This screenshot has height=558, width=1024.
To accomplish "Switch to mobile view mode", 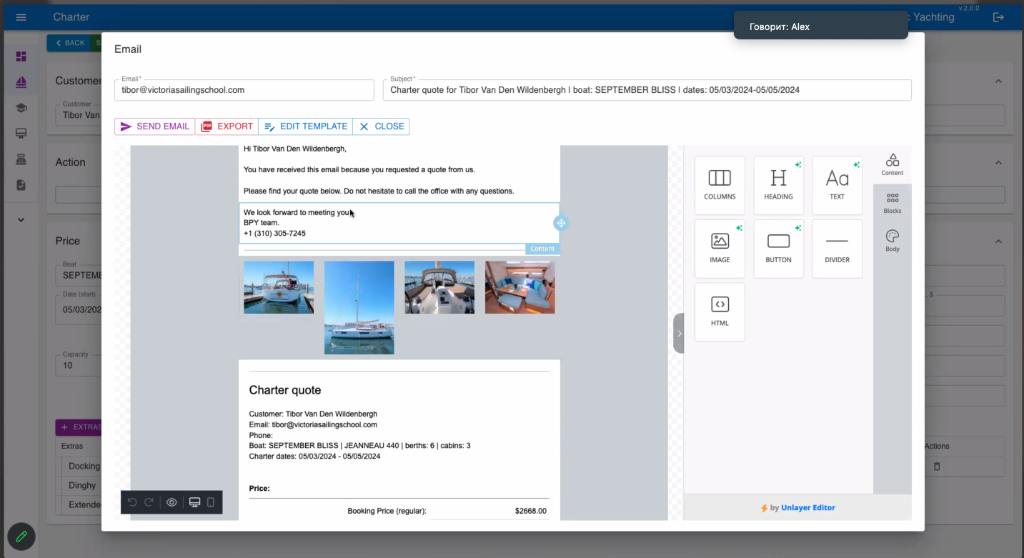I will [x=211, y=502].
